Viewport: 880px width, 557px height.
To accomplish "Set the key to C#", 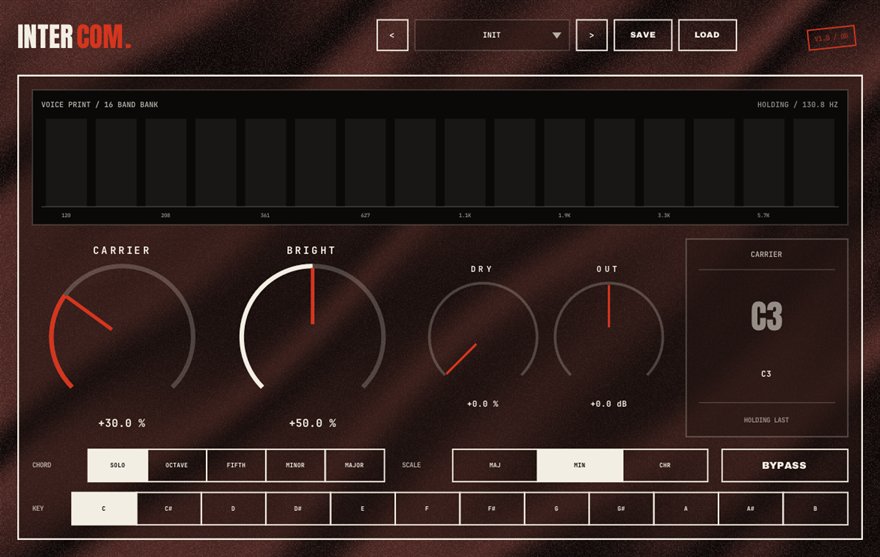I will (x=168, y=509).
